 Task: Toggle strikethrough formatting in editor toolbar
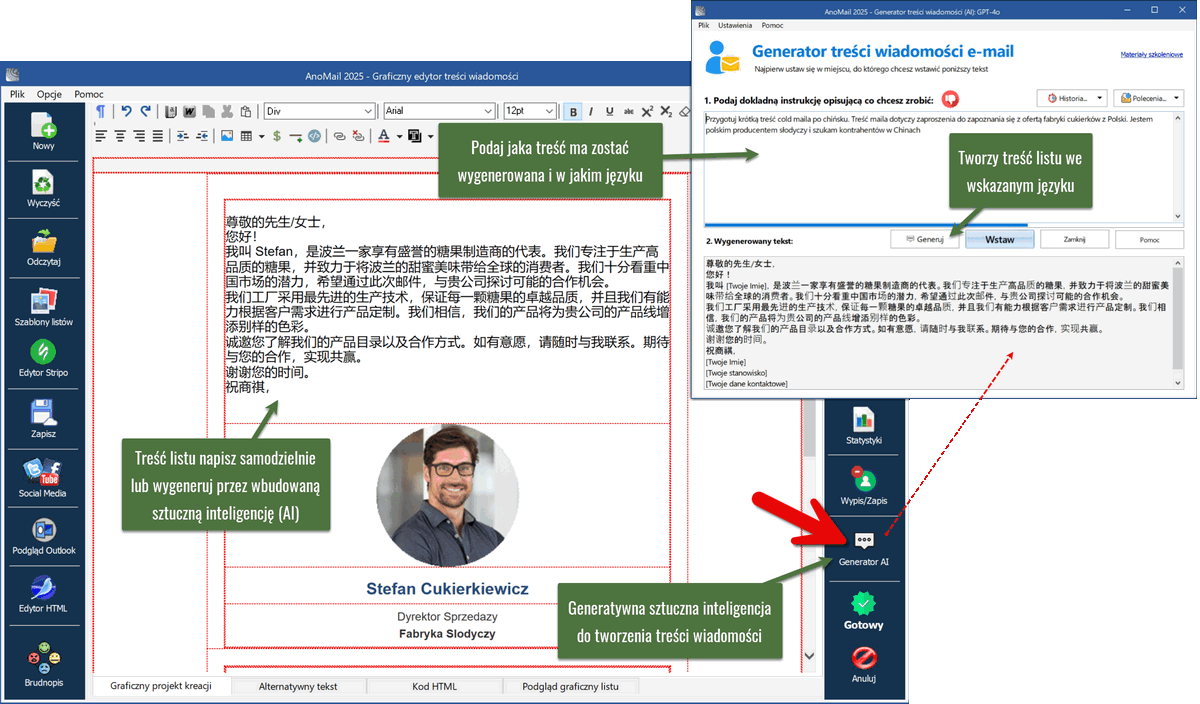pyautogui.click(x=629, y=111)
